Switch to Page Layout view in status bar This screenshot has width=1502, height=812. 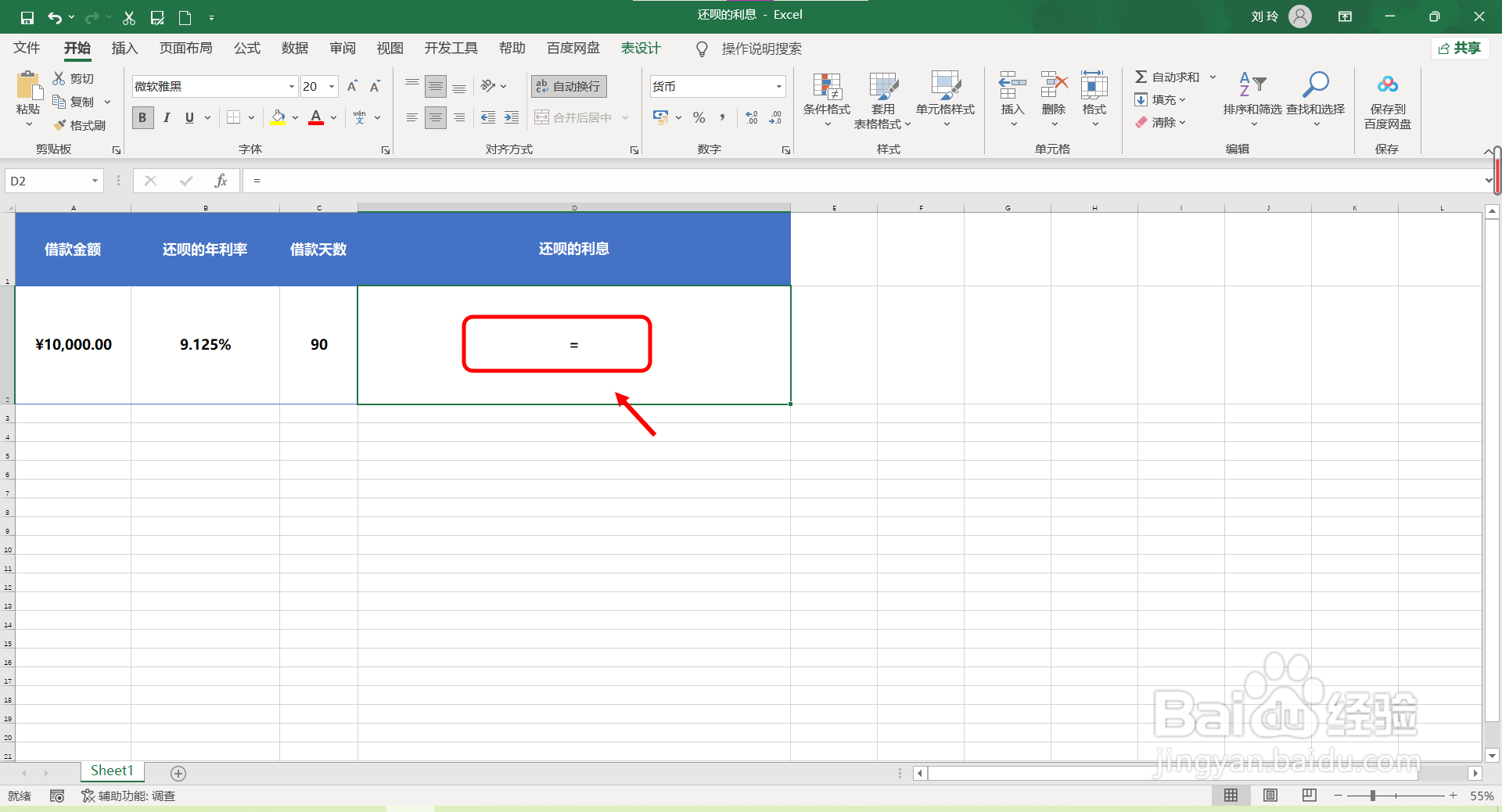click(1270, 796)
